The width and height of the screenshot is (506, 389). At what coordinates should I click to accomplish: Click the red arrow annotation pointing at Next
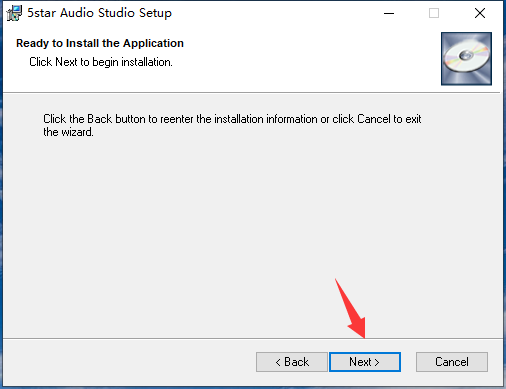[353, 309]
